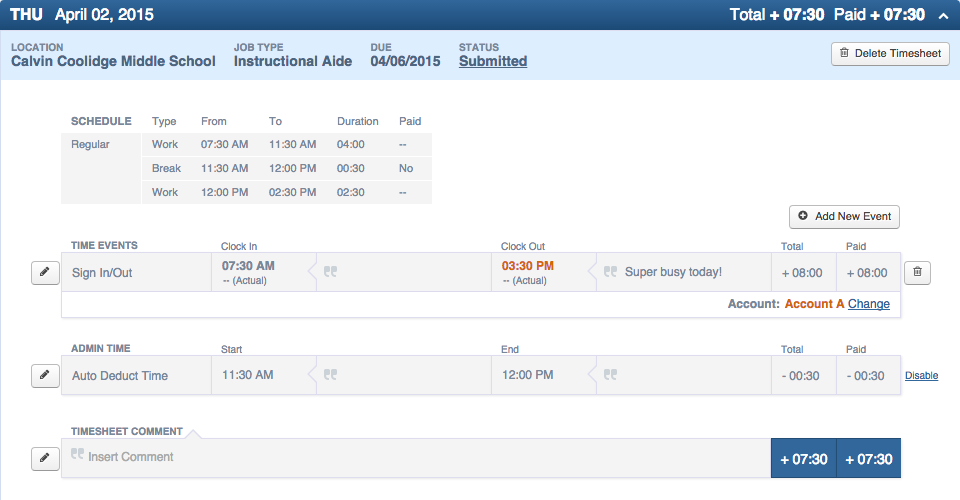Click pencil edit icon for Sign In/Out

46,272
